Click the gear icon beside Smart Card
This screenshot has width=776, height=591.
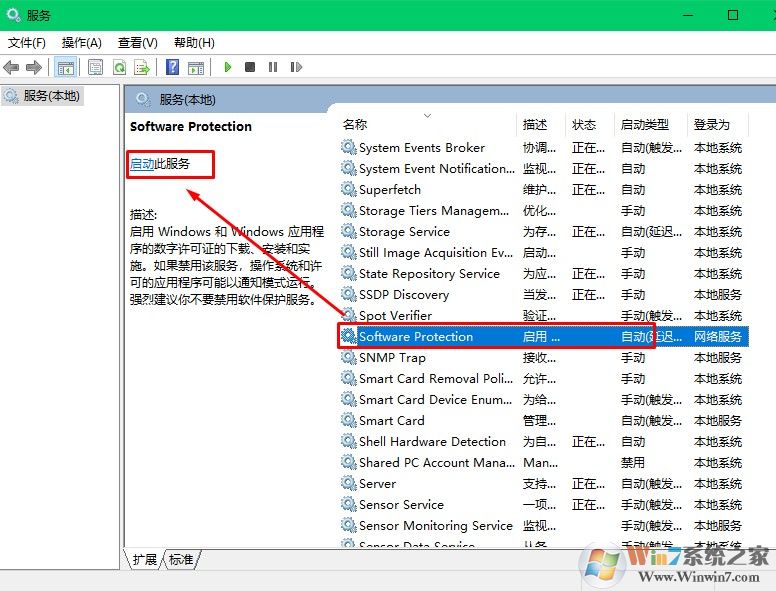pos(348,420)
